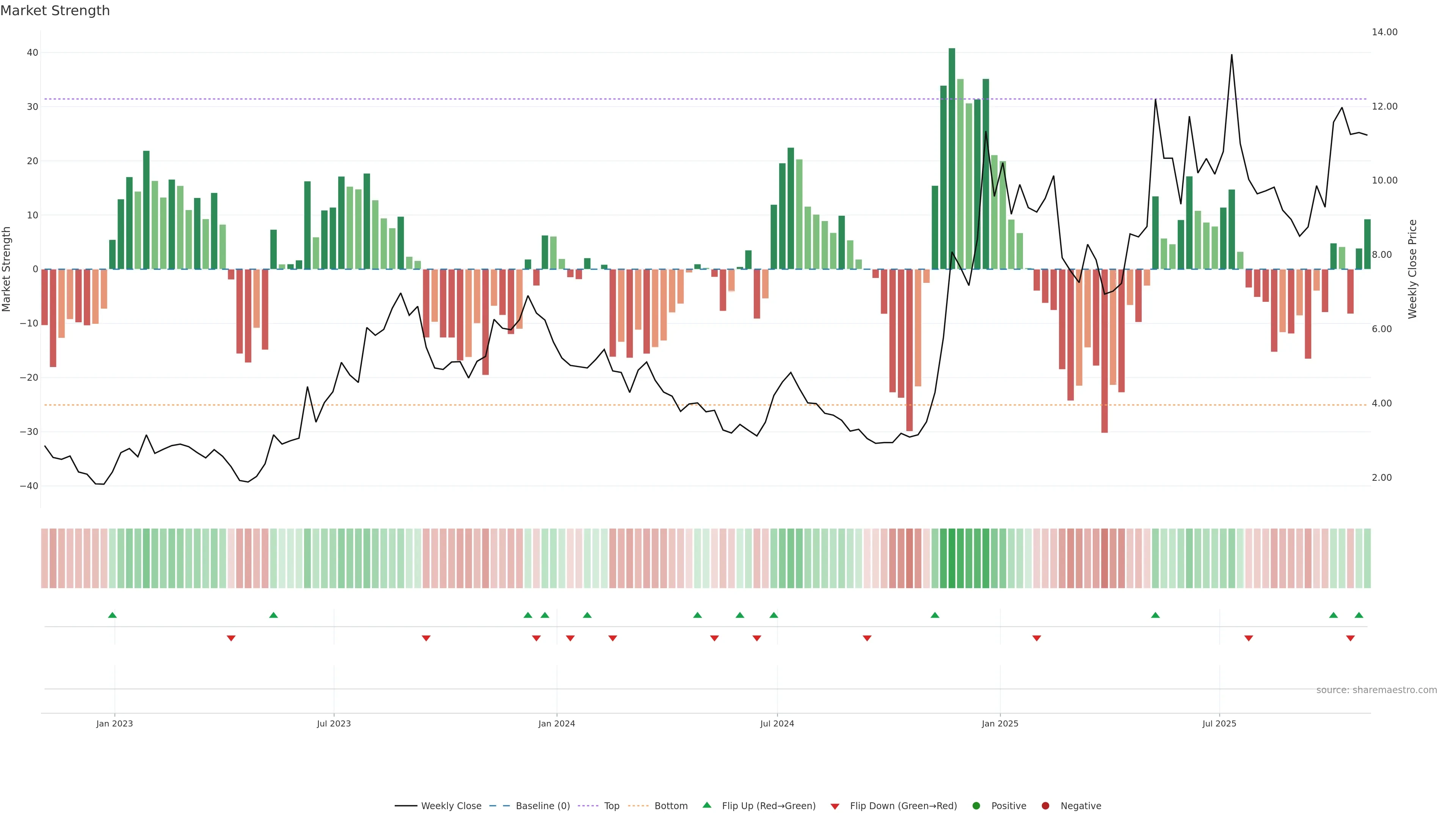Click the Flip Down red triangle legend icon
The width and height of the screenshot is (1456, 819).
tap(835, 806)
